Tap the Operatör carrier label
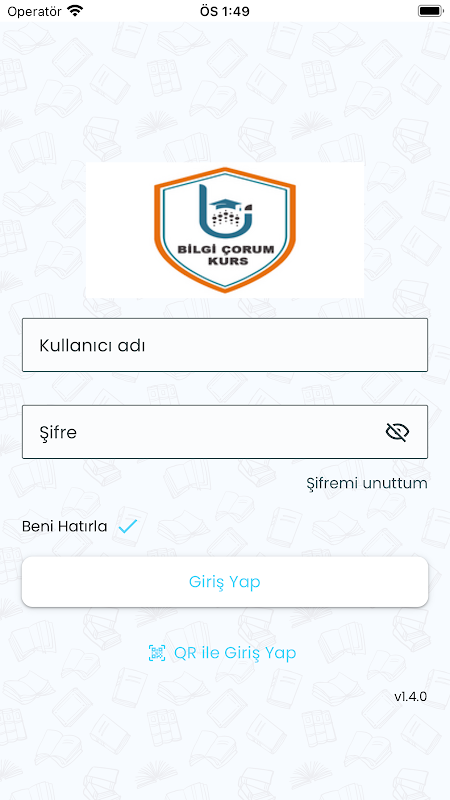The width and height of the screenshot is (450, 800). (34, 11)
